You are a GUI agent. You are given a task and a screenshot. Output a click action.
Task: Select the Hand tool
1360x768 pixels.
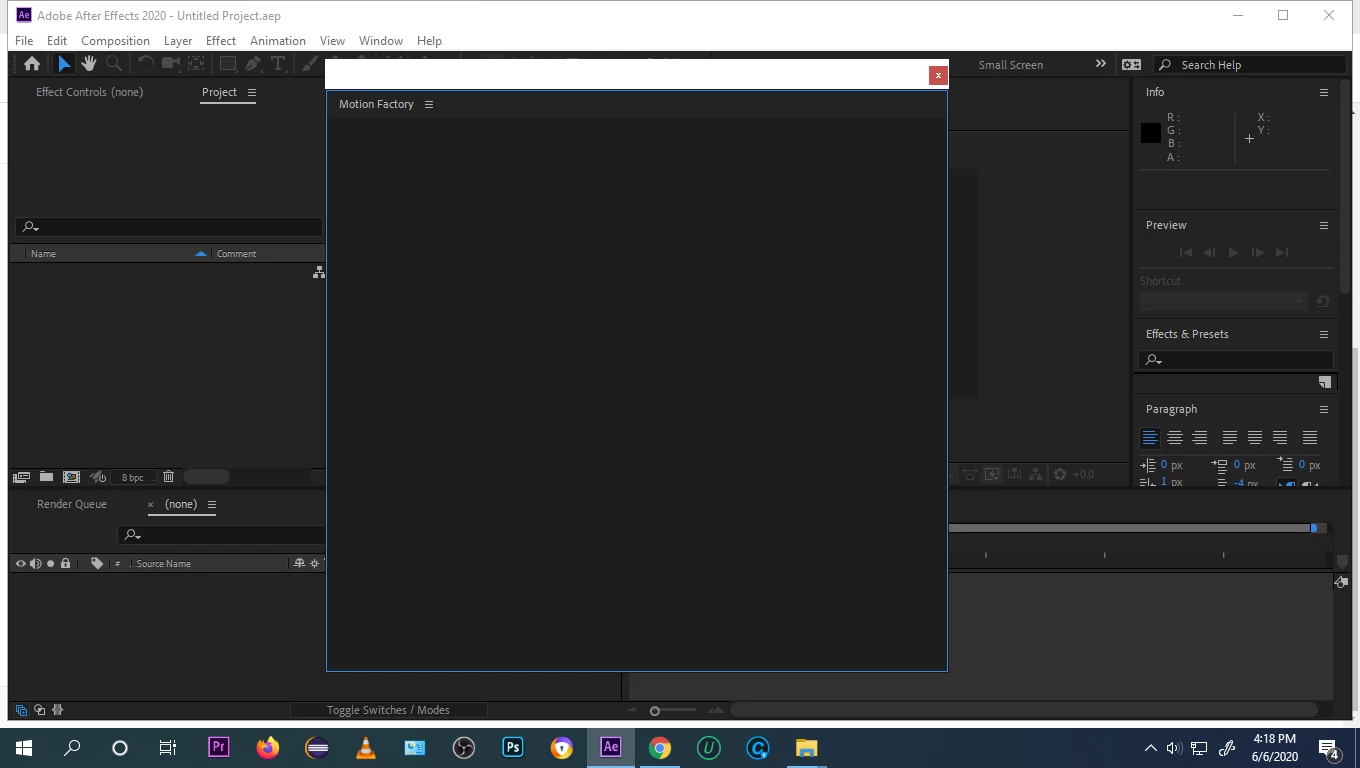pos(89,64)
